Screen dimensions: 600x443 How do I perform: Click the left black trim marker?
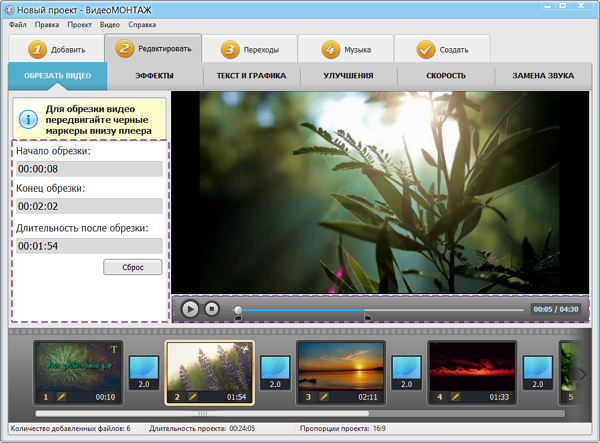click(238, 317)
